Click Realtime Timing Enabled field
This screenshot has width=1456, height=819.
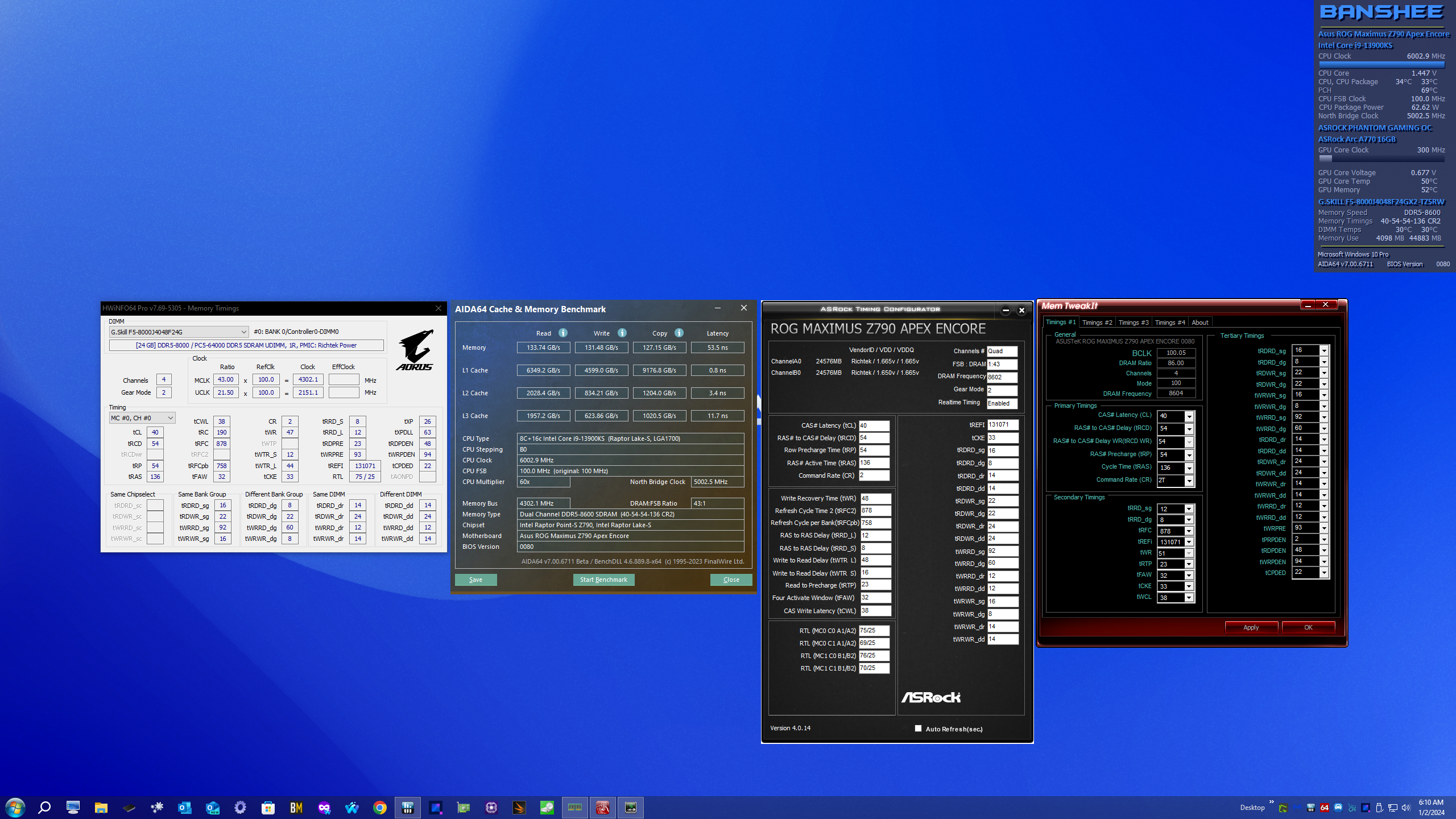tap(1002, 403)
